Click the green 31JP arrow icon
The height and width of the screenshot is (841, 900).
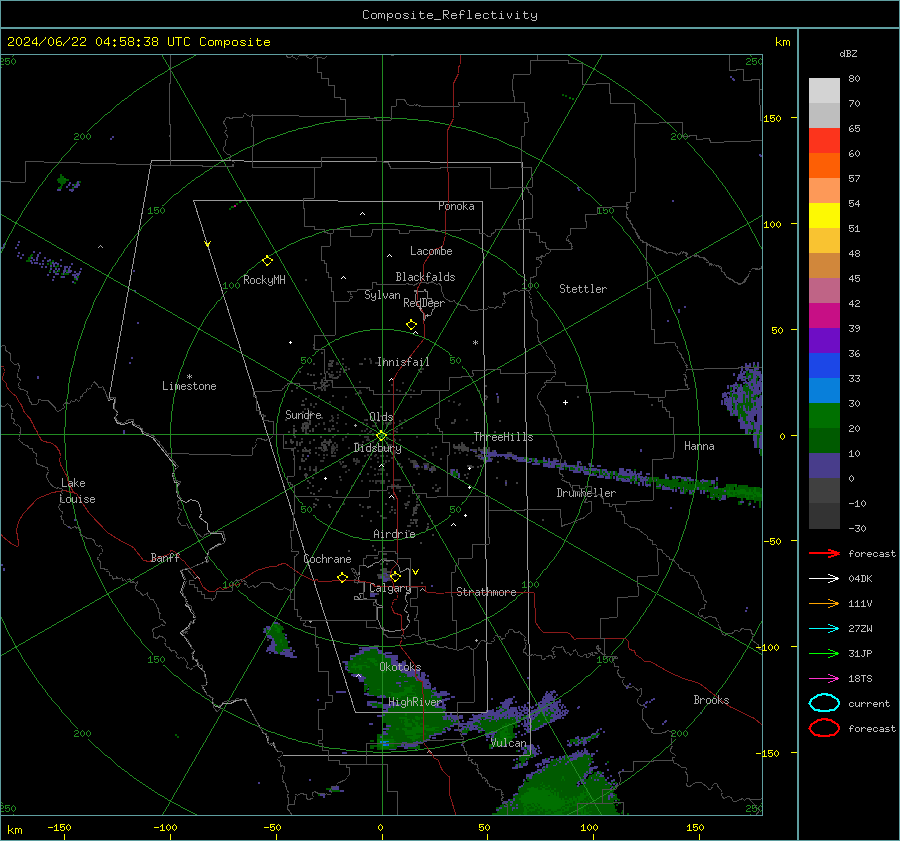point(824,653)
